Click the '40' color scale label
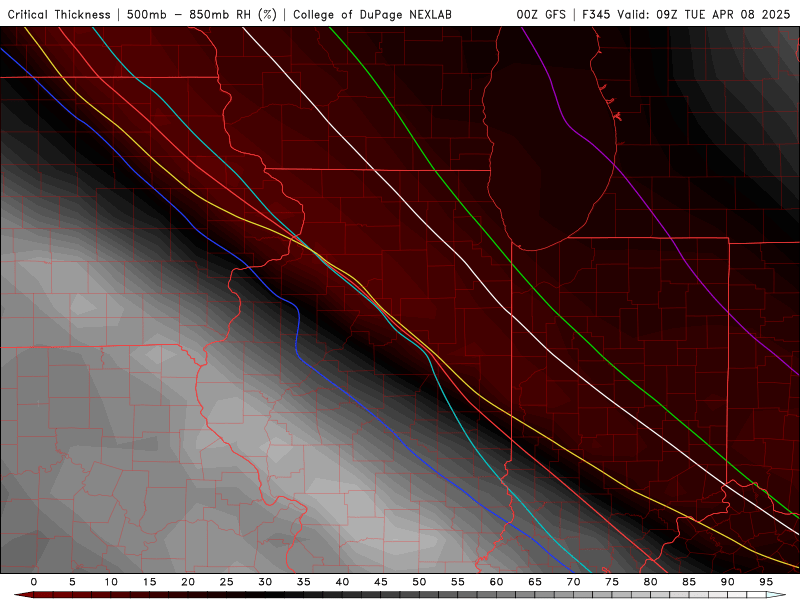800x600 pixels. click(342, 582)
